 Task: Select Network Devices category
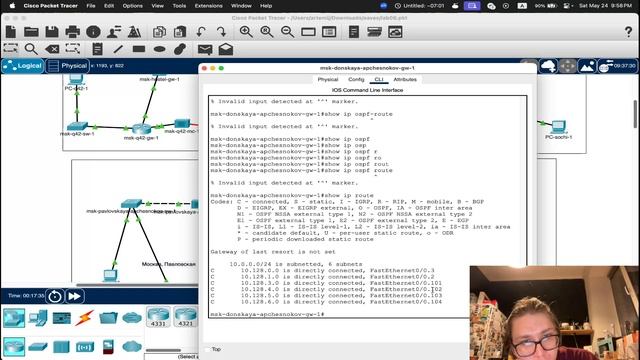click(14, 318)
